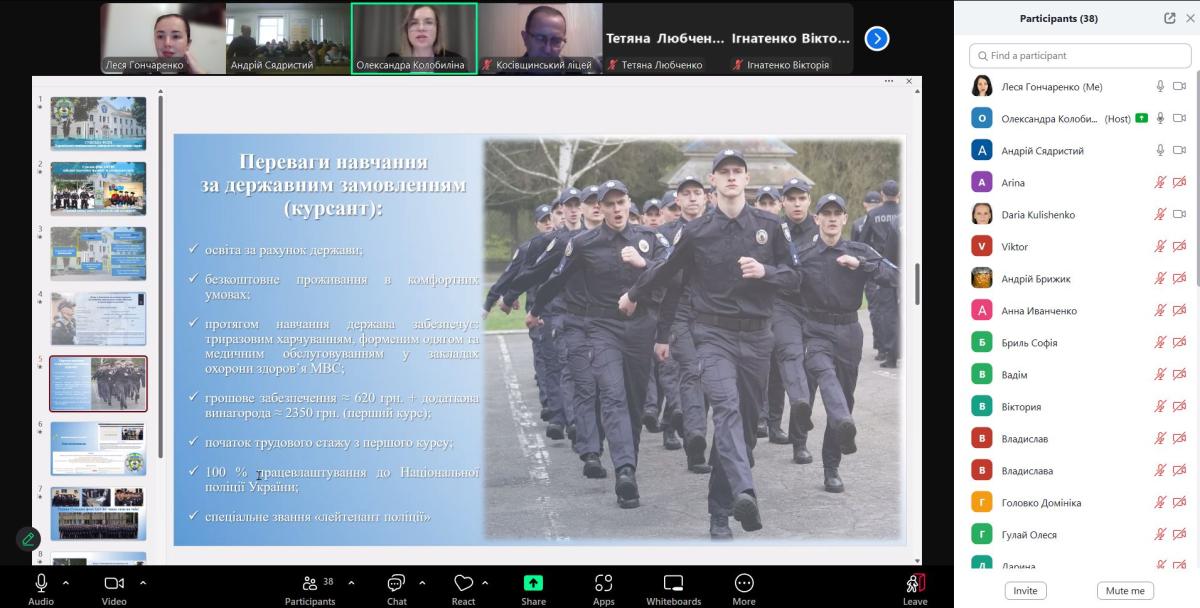
Task: Toggle the Audio microphone mute
Action: click(41, 584)
